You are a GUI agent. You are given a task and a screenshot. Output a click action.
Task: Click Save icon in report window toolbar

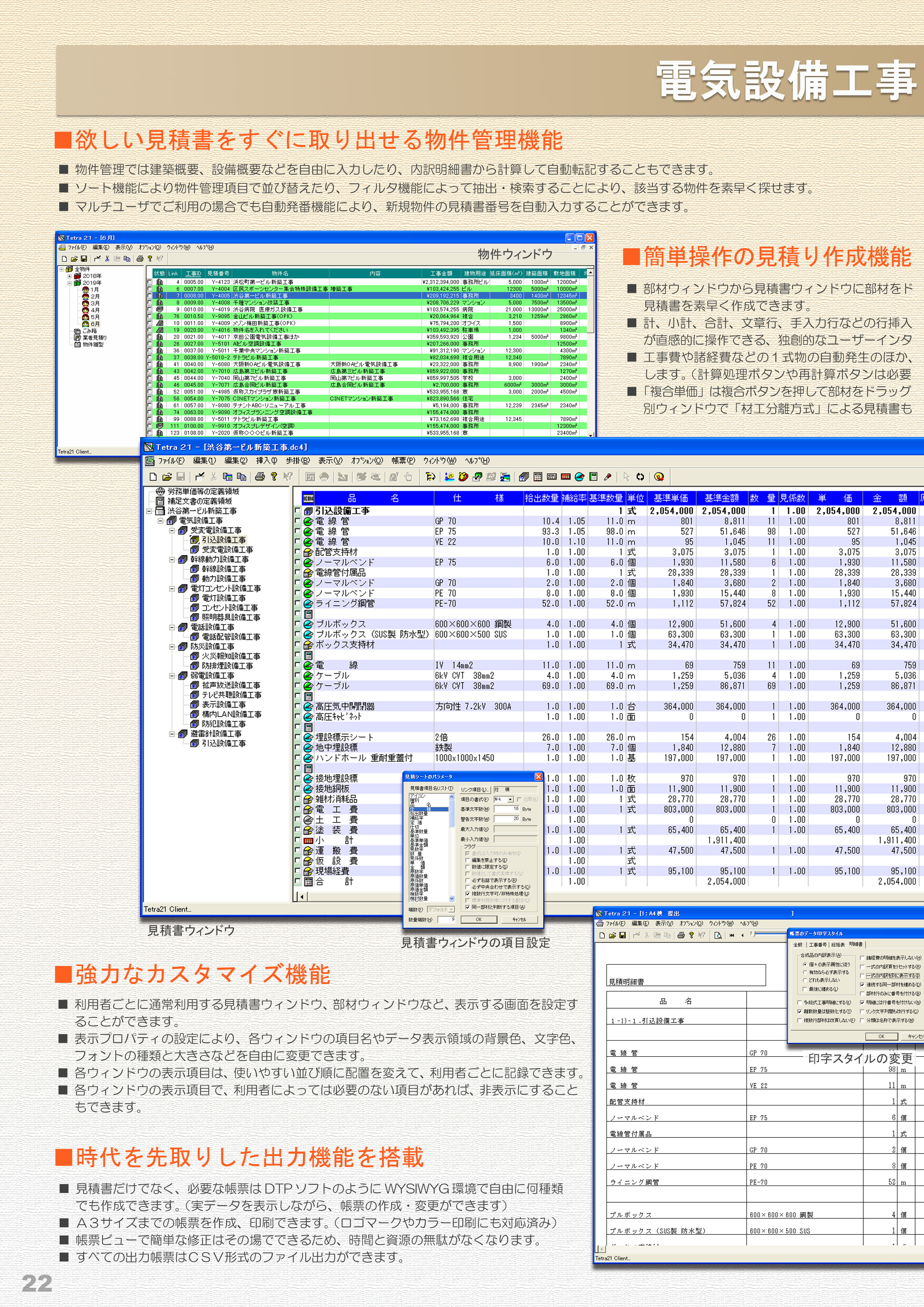click(623, 935)
